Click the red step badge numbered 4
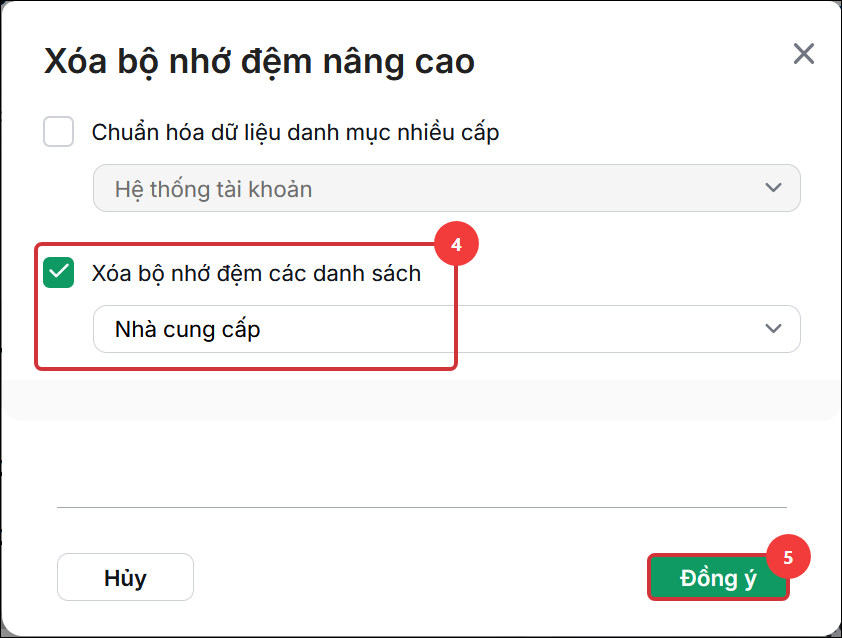The image size is (842, 638). (x=456, y=244)
